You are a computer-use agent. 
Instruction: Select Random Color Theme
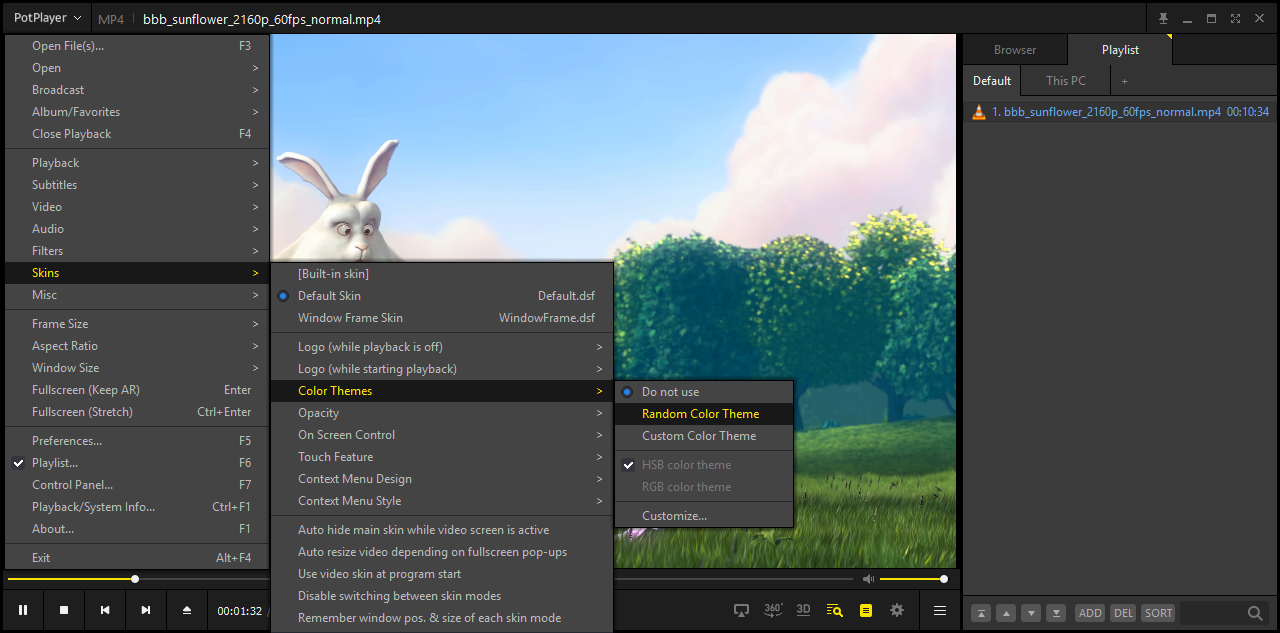coord(700,414)
